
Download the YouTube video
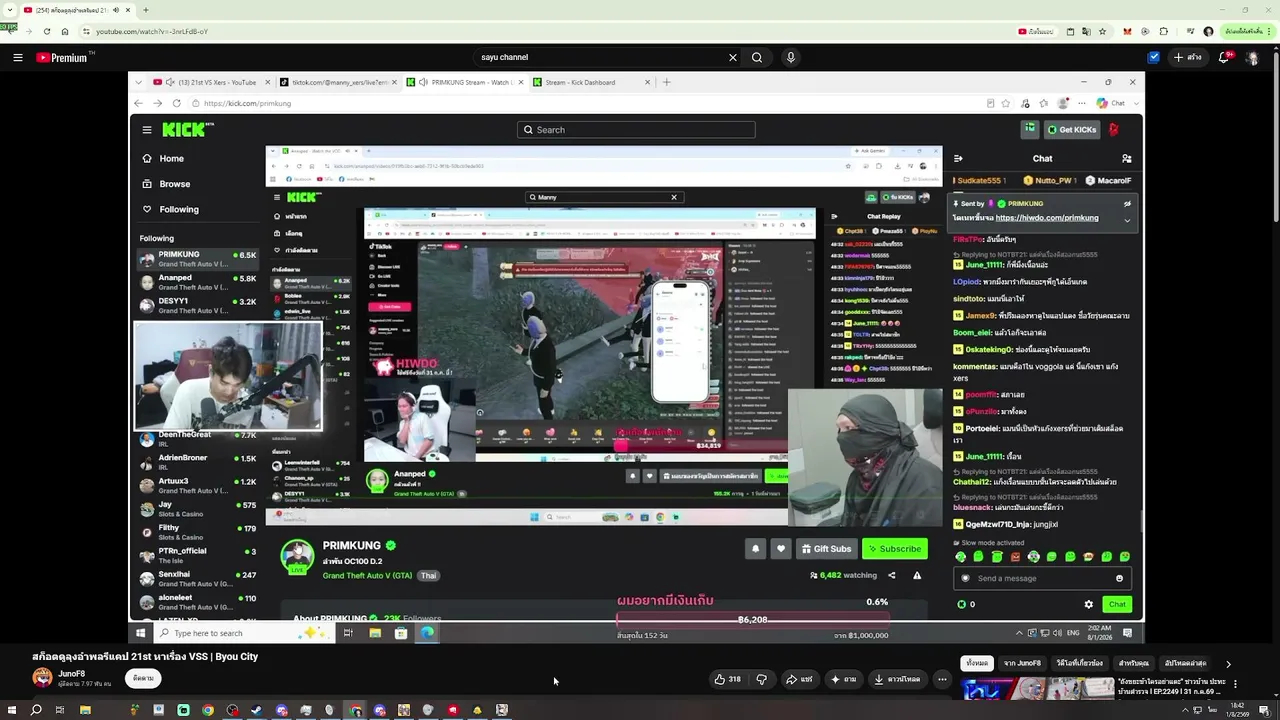pyautogui.click(x=897, y=679)
